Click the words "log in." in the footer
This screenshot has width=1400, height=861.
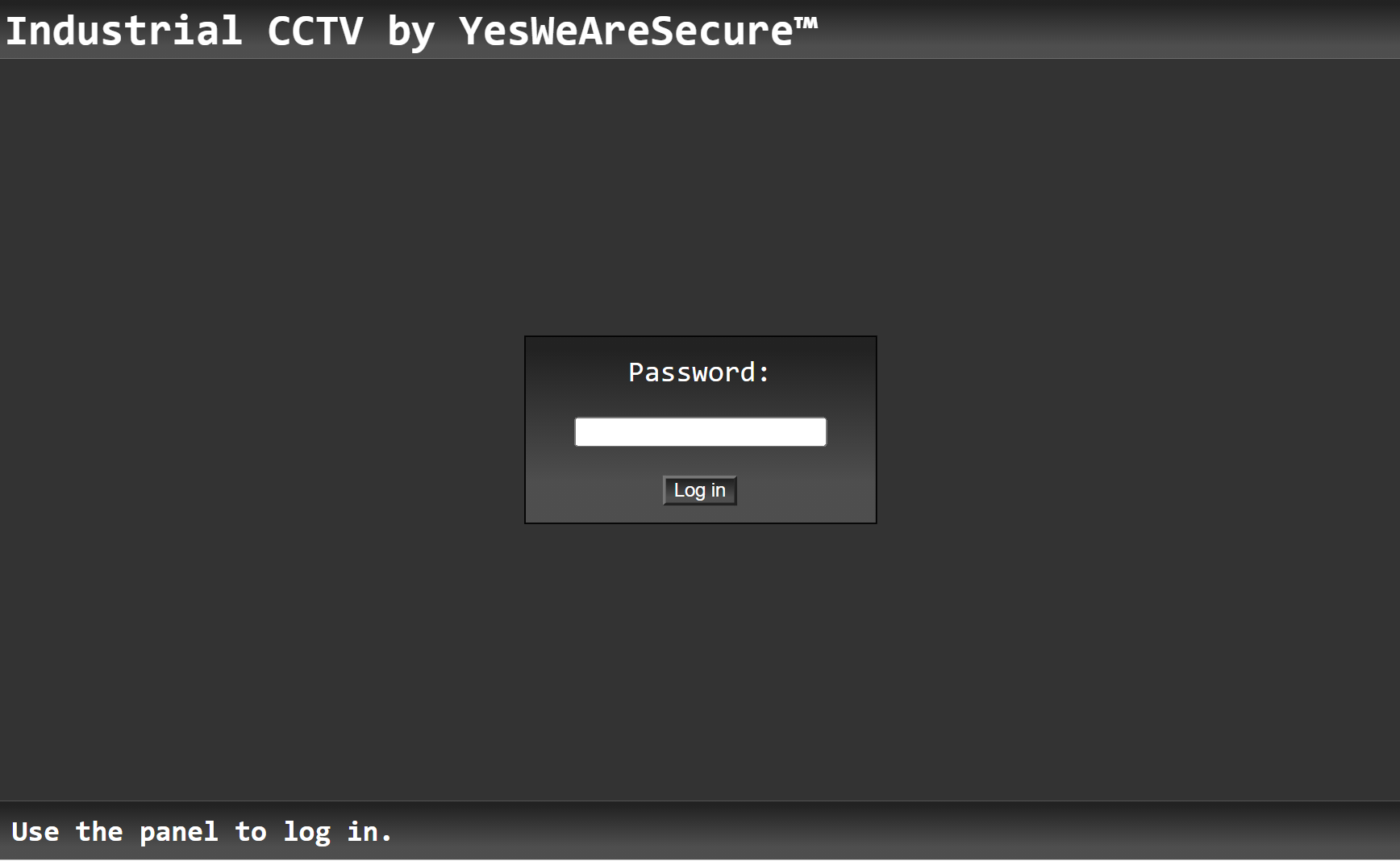[337, 833]
